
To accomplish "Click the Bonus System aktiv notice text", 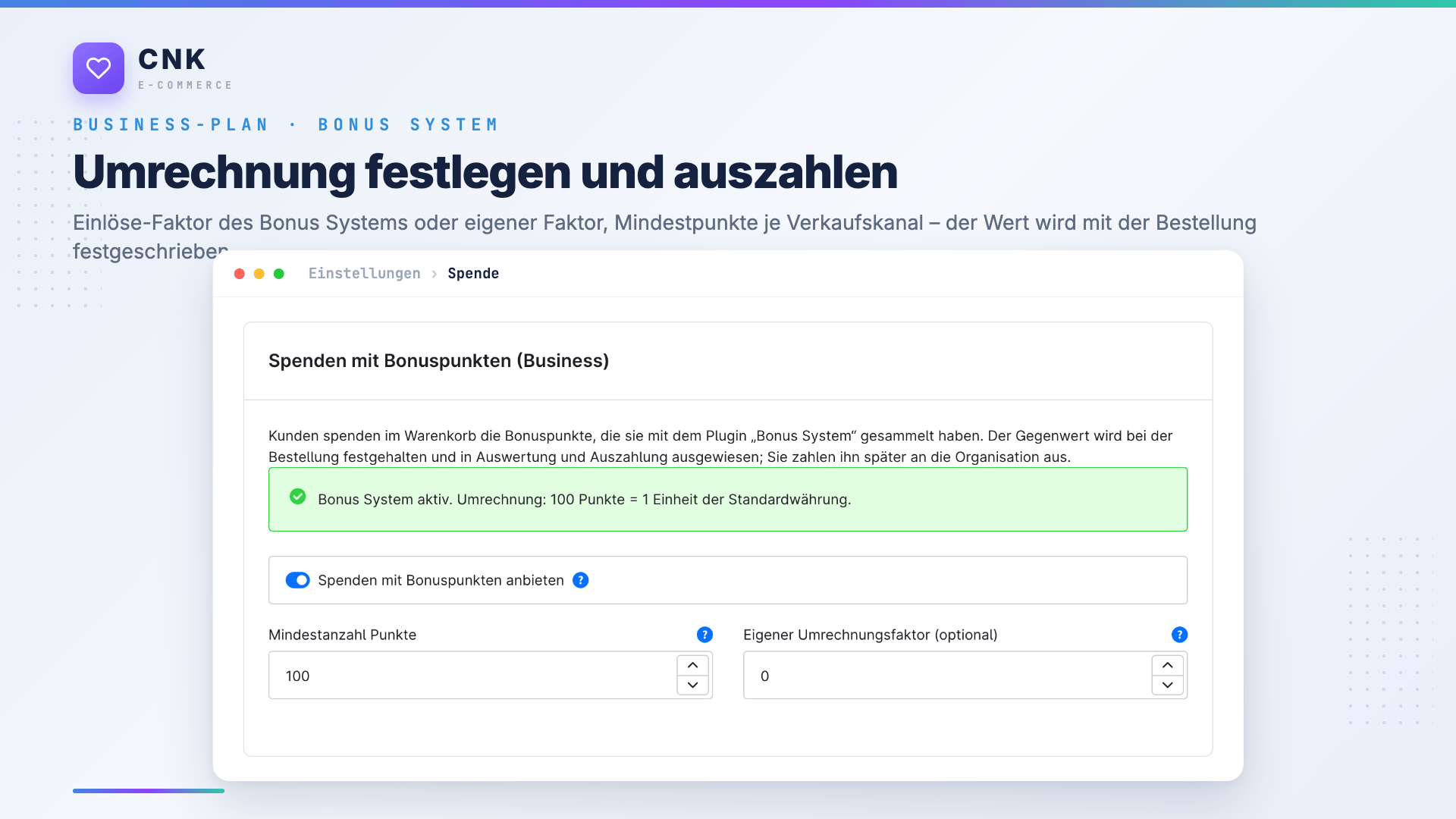I will pyautogui.click(x=585, y=500).
